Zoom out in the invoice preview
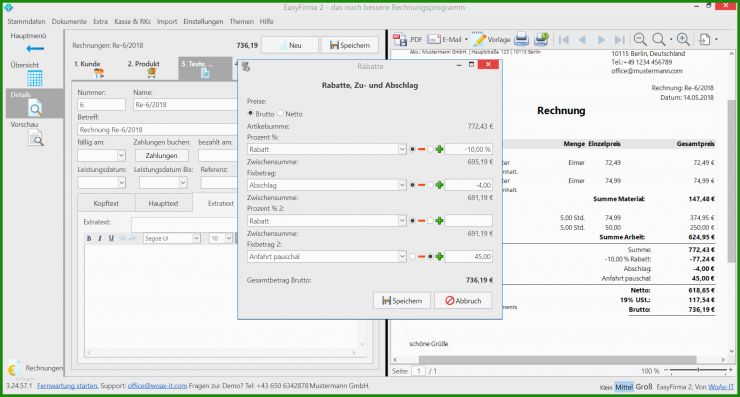 pos(640,40)
